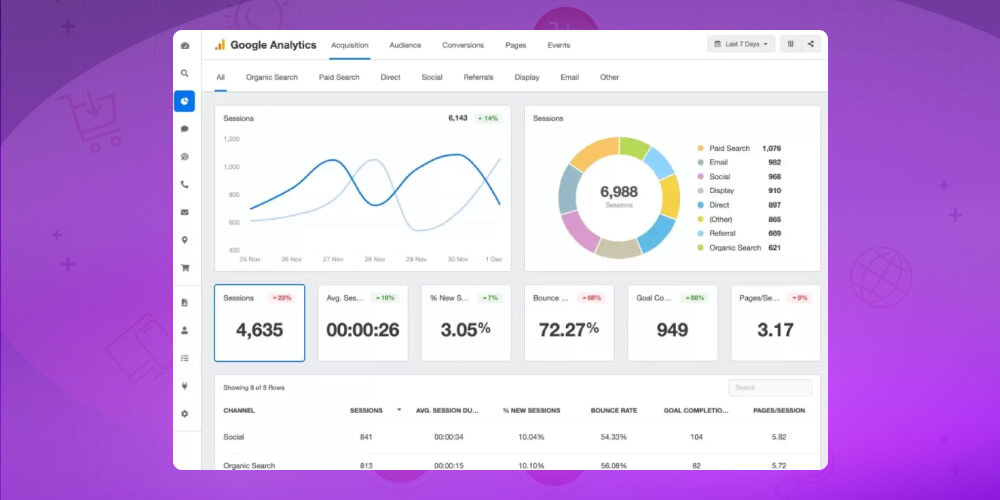The image size is (1000, 500).
Task: Select the Referrals filter tab
Action: tap(478, 77)
